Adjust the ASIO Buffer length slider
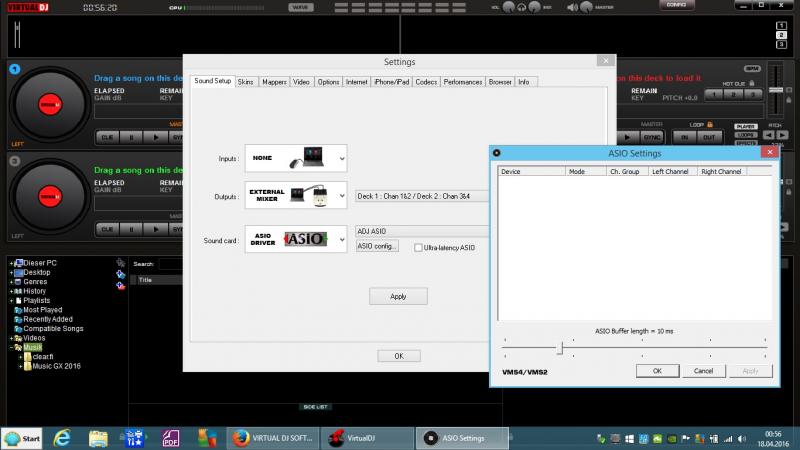Viewport: 800px width, 450px height. point(561,347)
